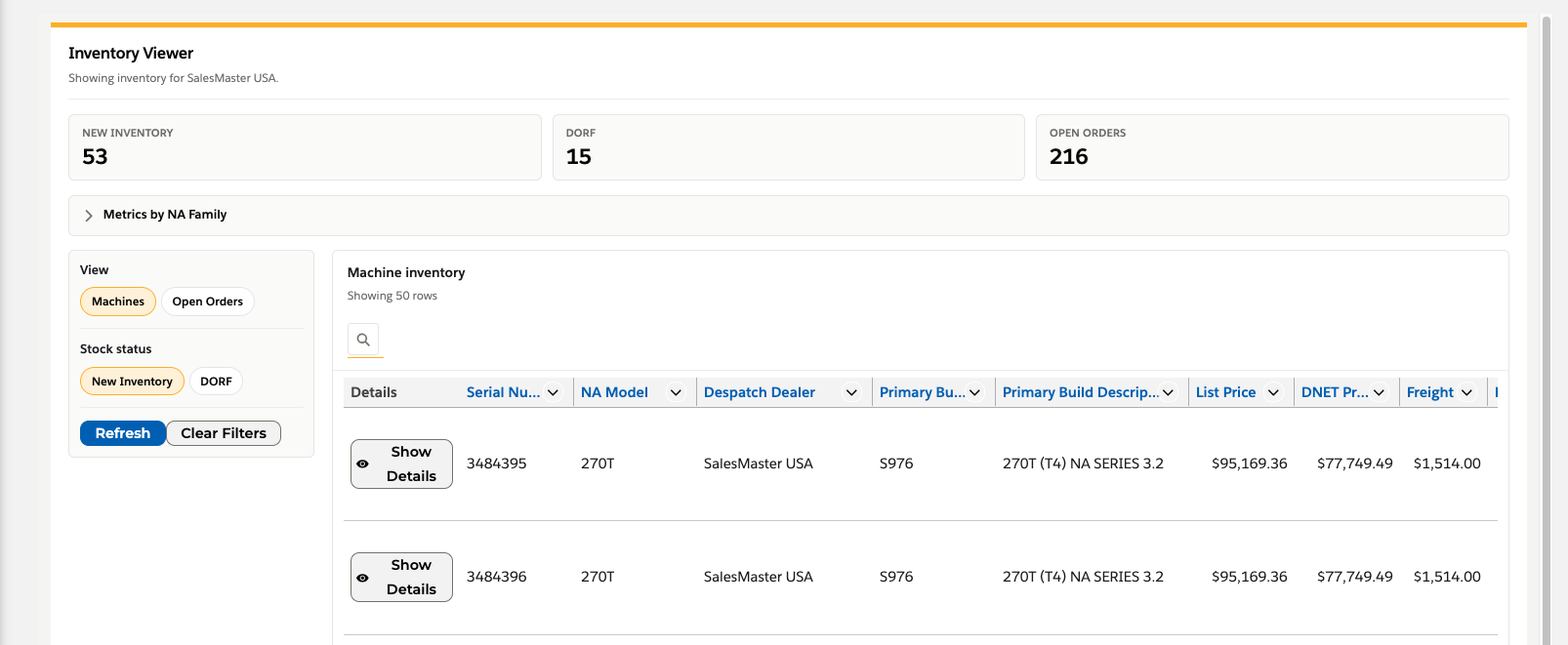1568x645 pixels.
Task: Open Primary Bu... column dropdown arrow
Action: tap(974, 392)
